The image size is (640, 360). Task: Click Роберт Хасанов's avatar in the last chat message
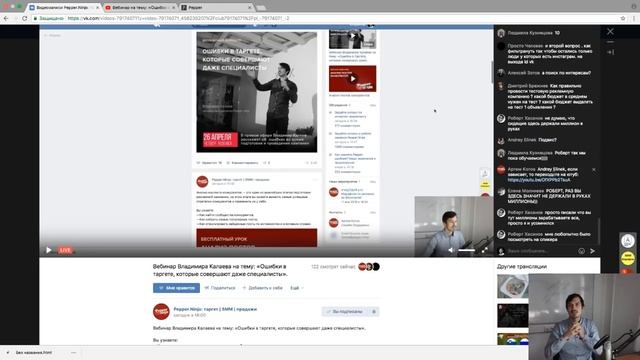point(501,235)
